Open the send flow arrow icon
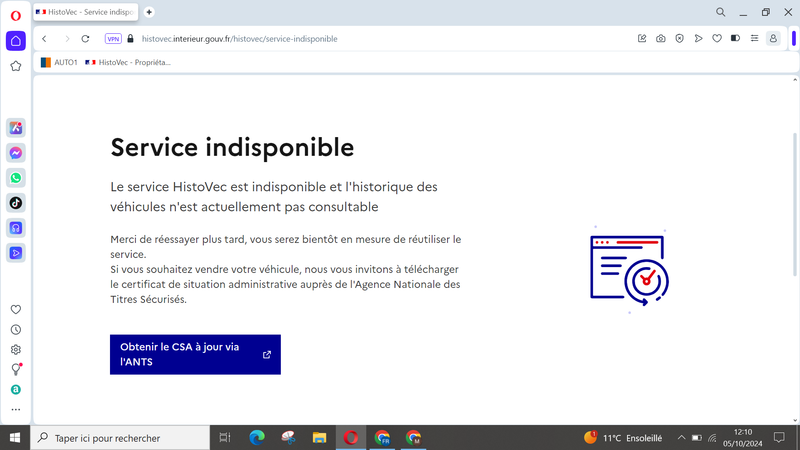Screen dimensions: 800x450 (698, 39)
